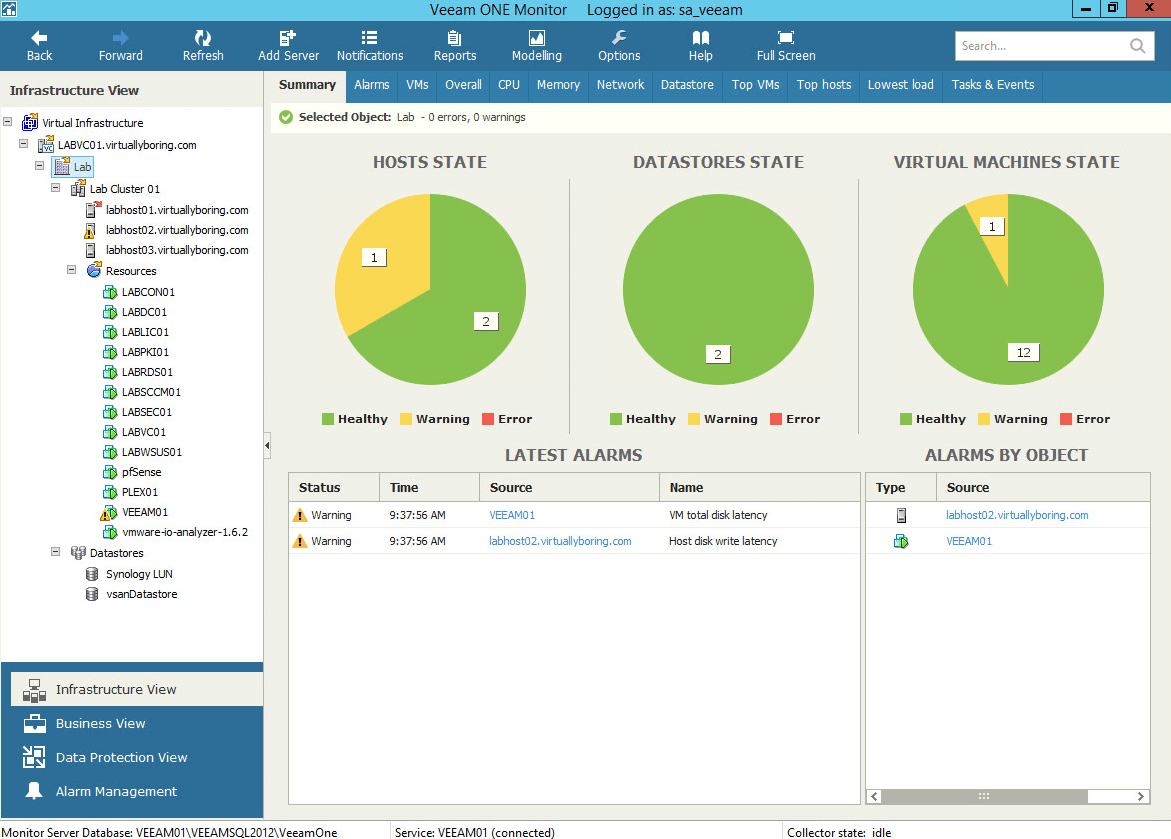Select the LABVC01.virtuallyboring.com vCenter icon
Viewport: 1171px width, 839px height.
coord(46,144)
